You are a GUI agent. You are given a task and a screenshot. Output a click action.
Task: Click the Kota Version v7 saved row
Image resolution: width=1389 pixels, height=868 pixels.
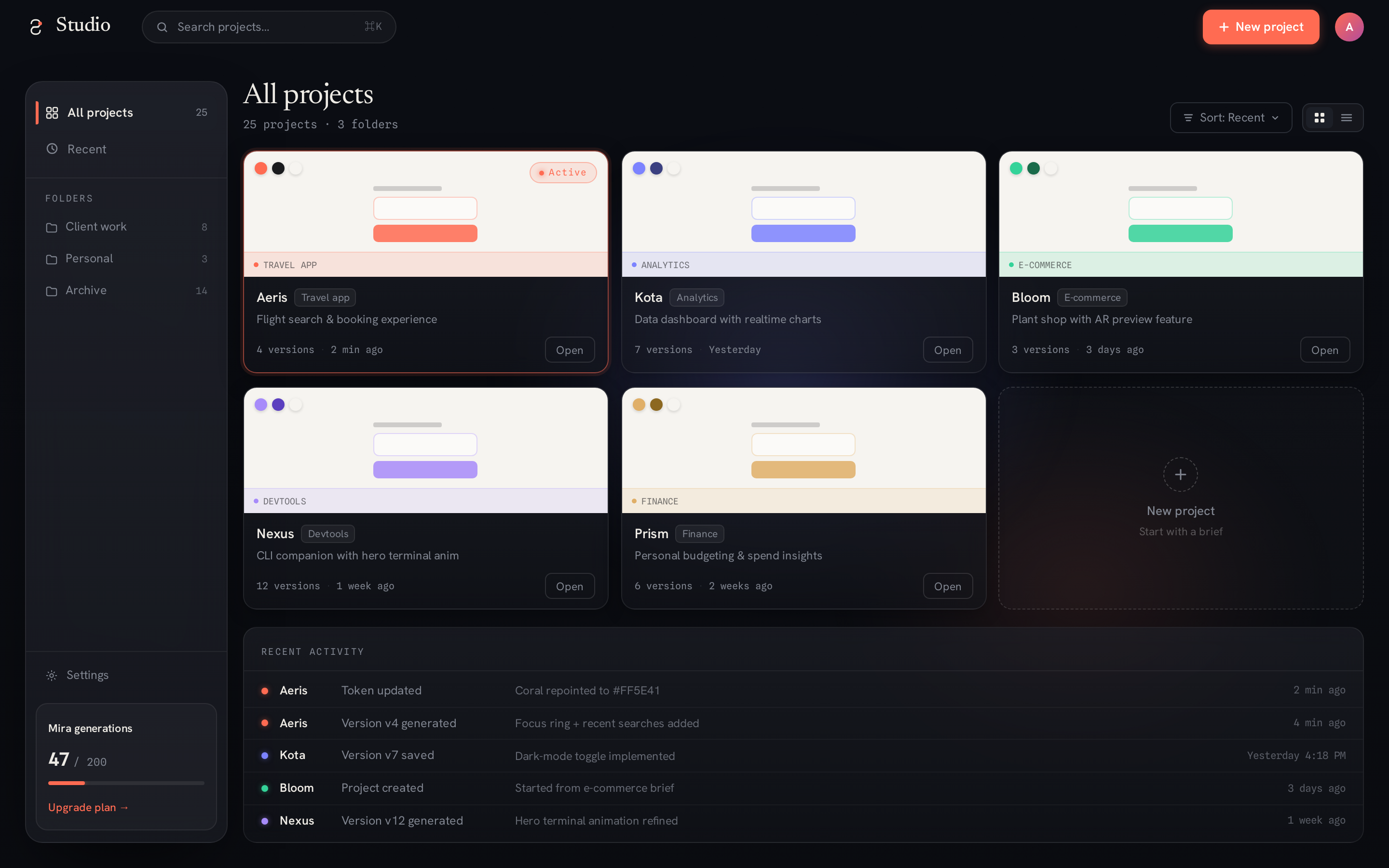[803, 756]
